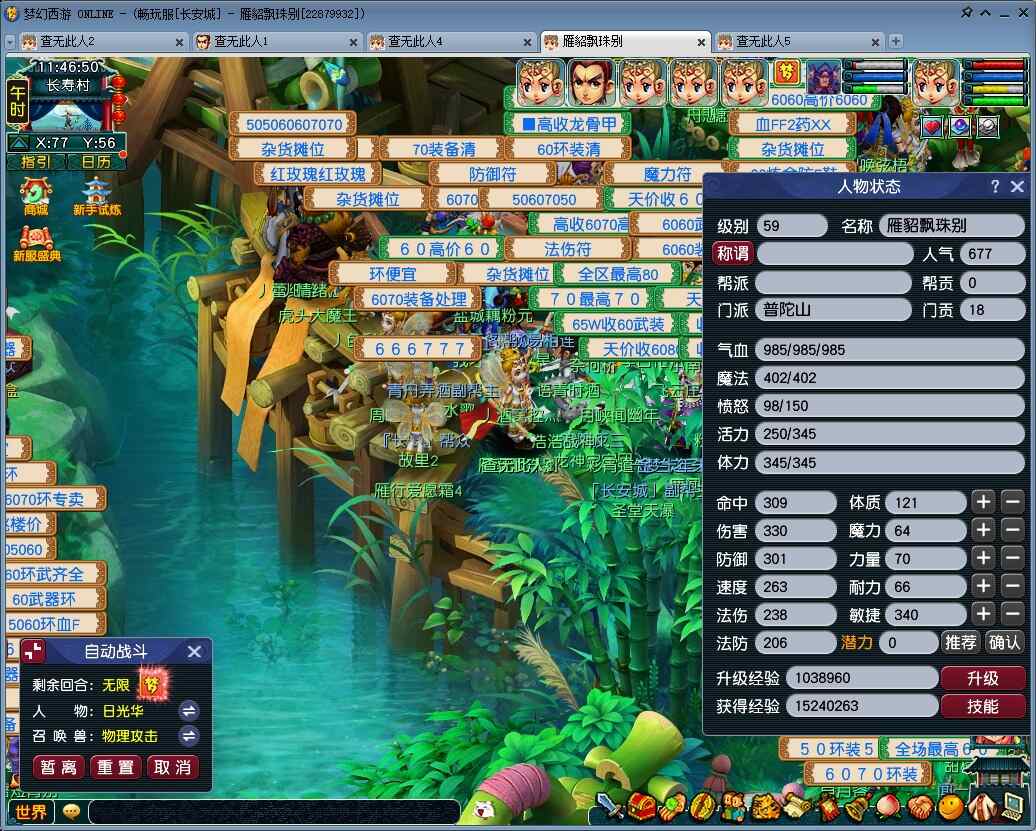Click the 升级 level-up button
Image resolution: width=1036 pixels, height=831 pixels.
pos(982,678)
